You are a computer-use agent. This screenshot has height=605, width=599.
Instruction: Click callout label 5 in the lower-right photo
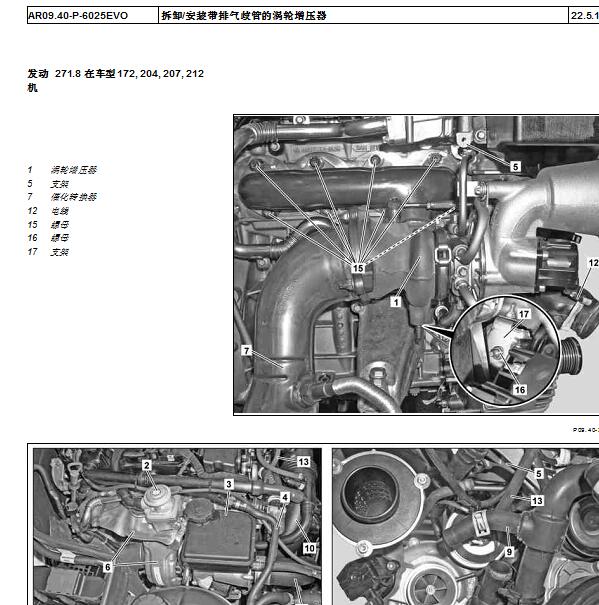pos(539,473)
